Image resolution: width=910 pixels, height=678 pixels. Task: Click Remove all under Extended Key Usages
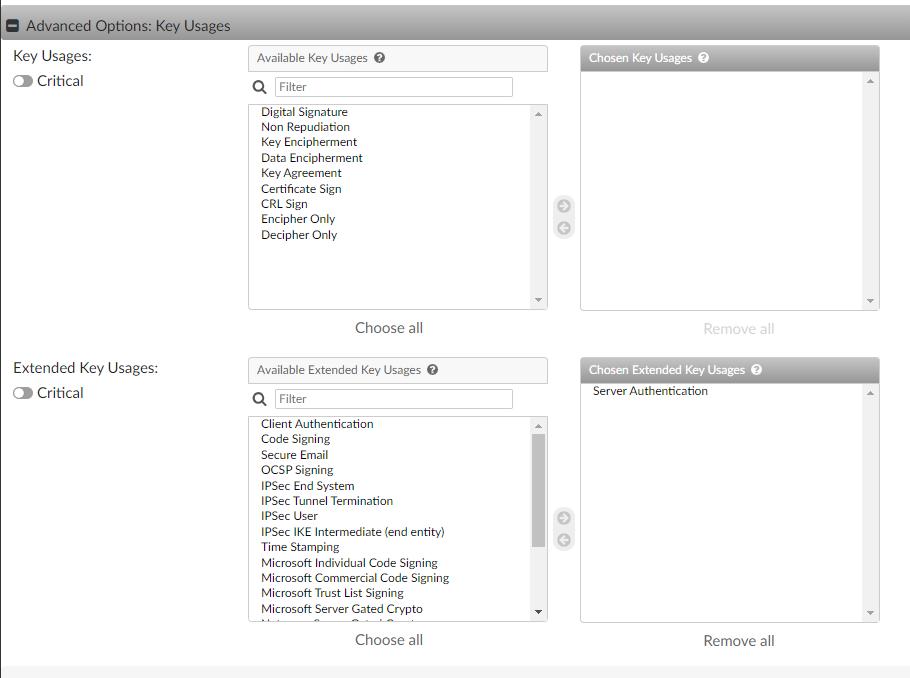(738, 640)
